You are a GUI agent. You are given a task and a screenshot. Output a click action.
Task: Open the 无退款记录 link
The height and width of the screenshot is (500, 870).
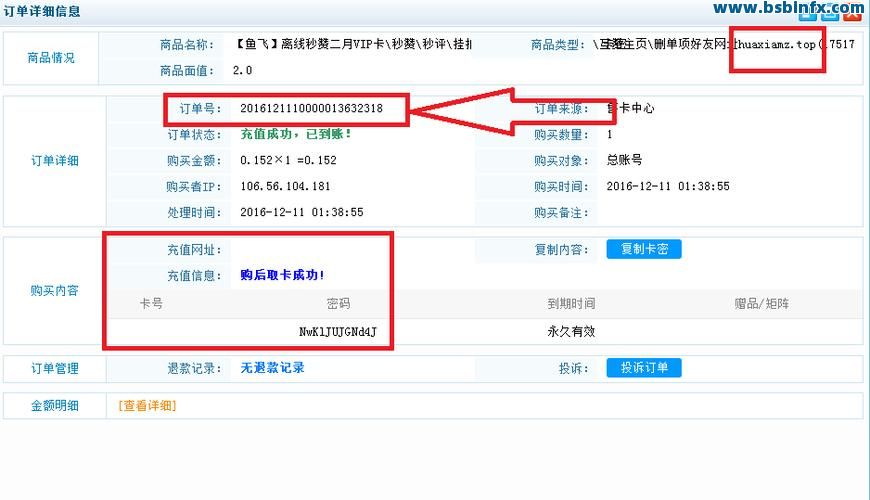click(x=272, y=367)
